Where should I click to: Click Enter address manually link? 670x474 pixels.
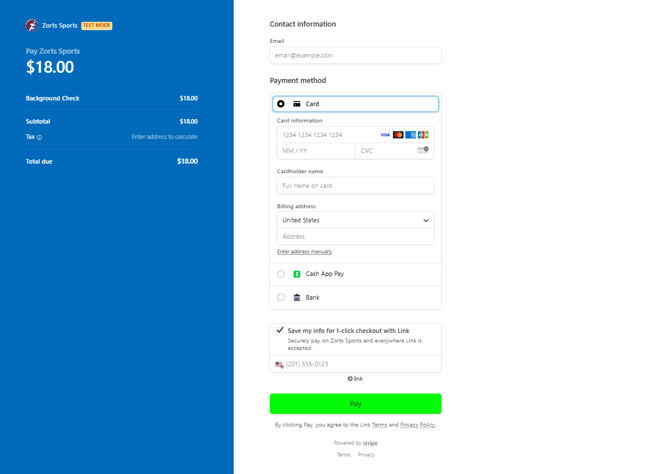point(305,252)
